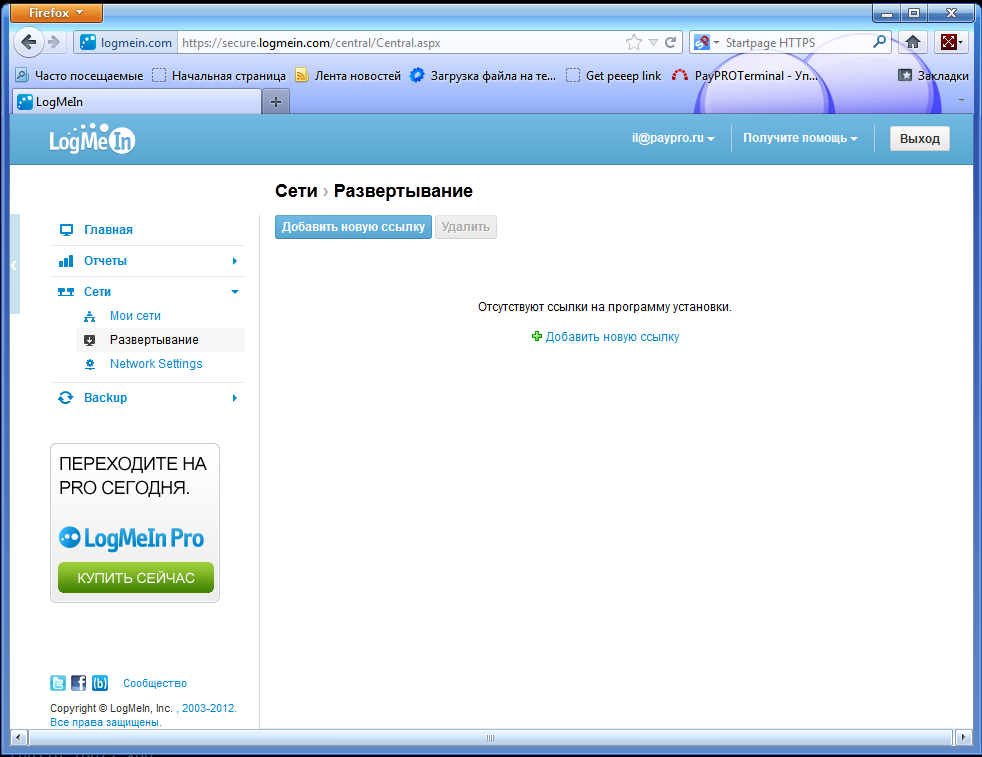982x757 pixels.
Task: Open the Получите помощь dropdown menu
Action: [800, 139]
